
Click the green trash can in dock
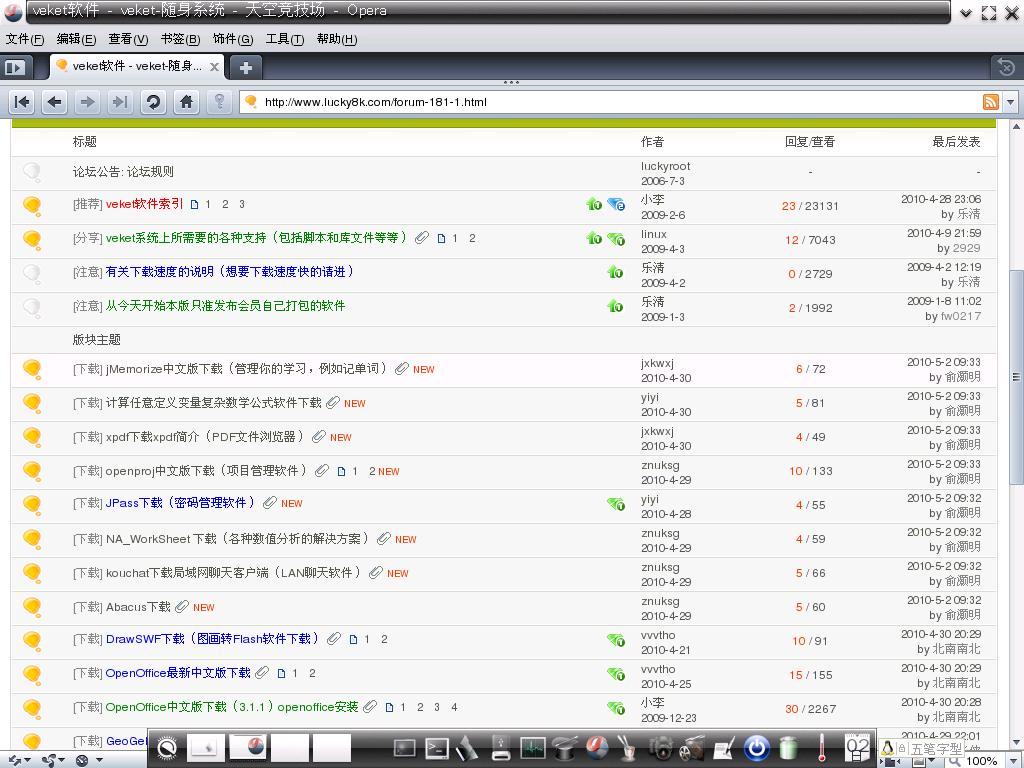(789, 748)
